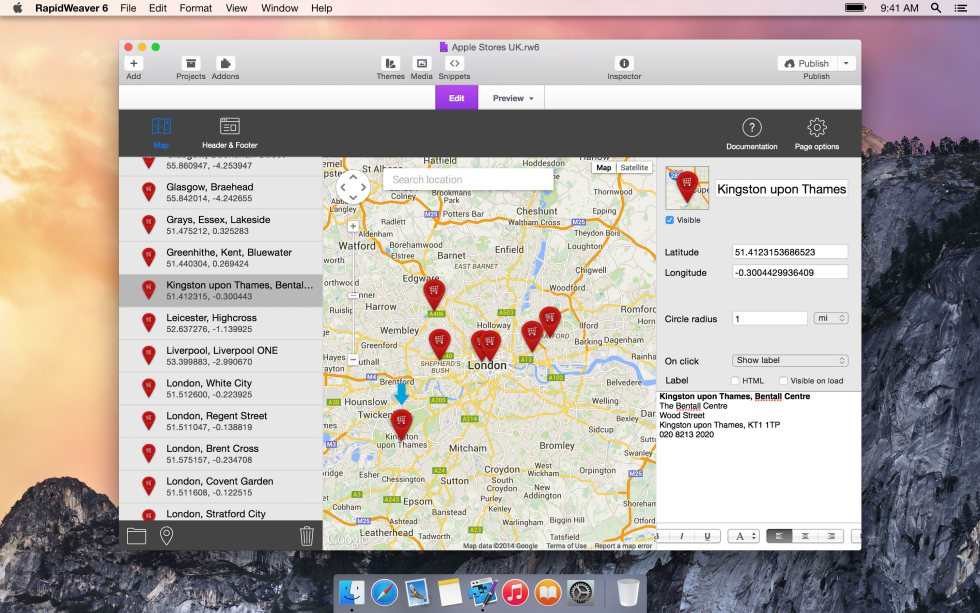Image resolution: width=980 pixels, height=613 pixels.
Task: Select Liverpool, Liverpool ONE in list
Action: [221, 356]
